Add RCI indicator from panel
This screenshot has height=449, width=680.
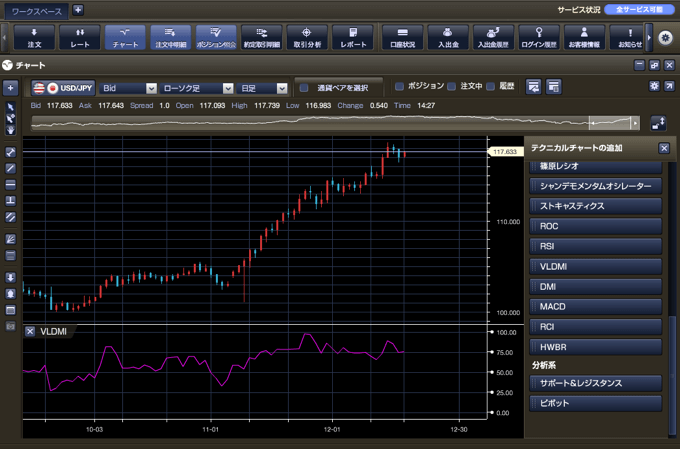tap(596, 327)
